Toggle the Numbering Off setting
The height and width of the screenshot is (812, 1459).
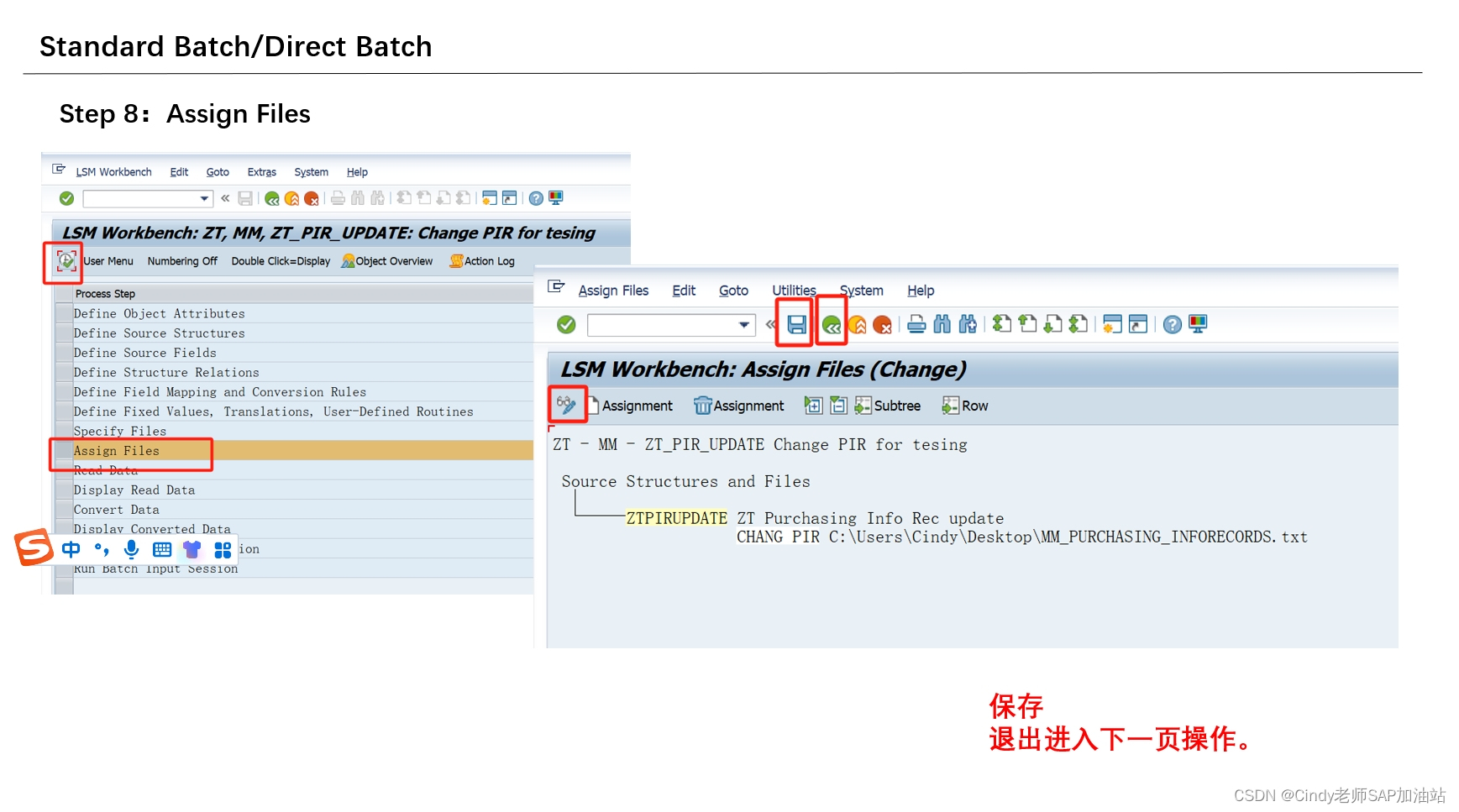[x=182, y=261]
